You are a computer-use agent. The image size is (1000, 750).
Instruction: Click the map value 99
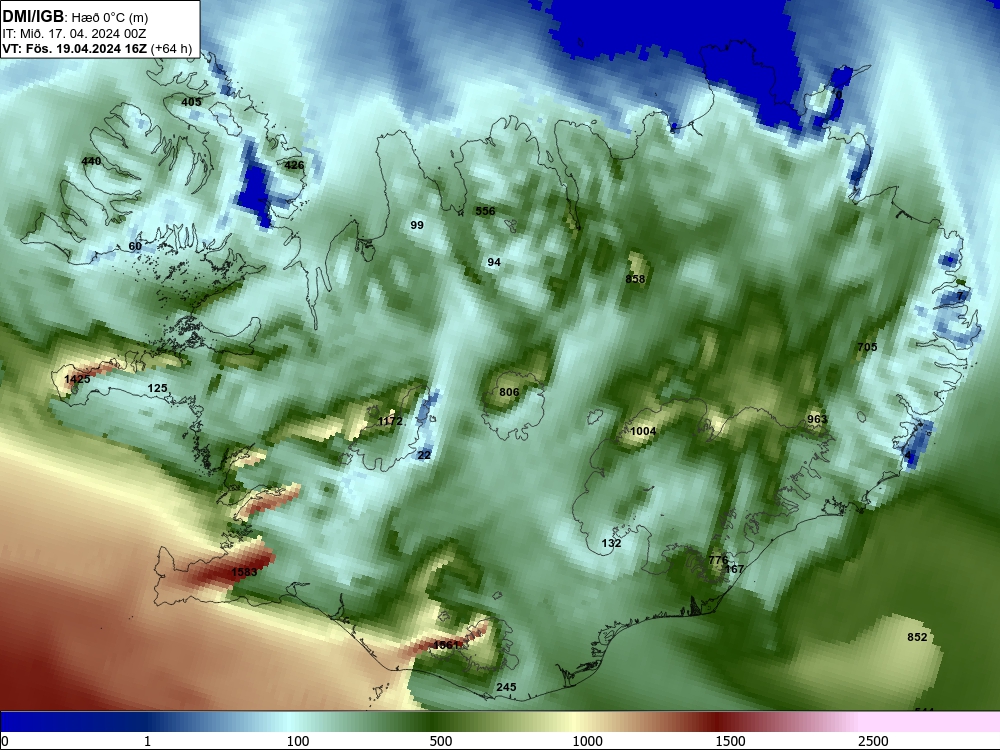[x=416, y=225]
